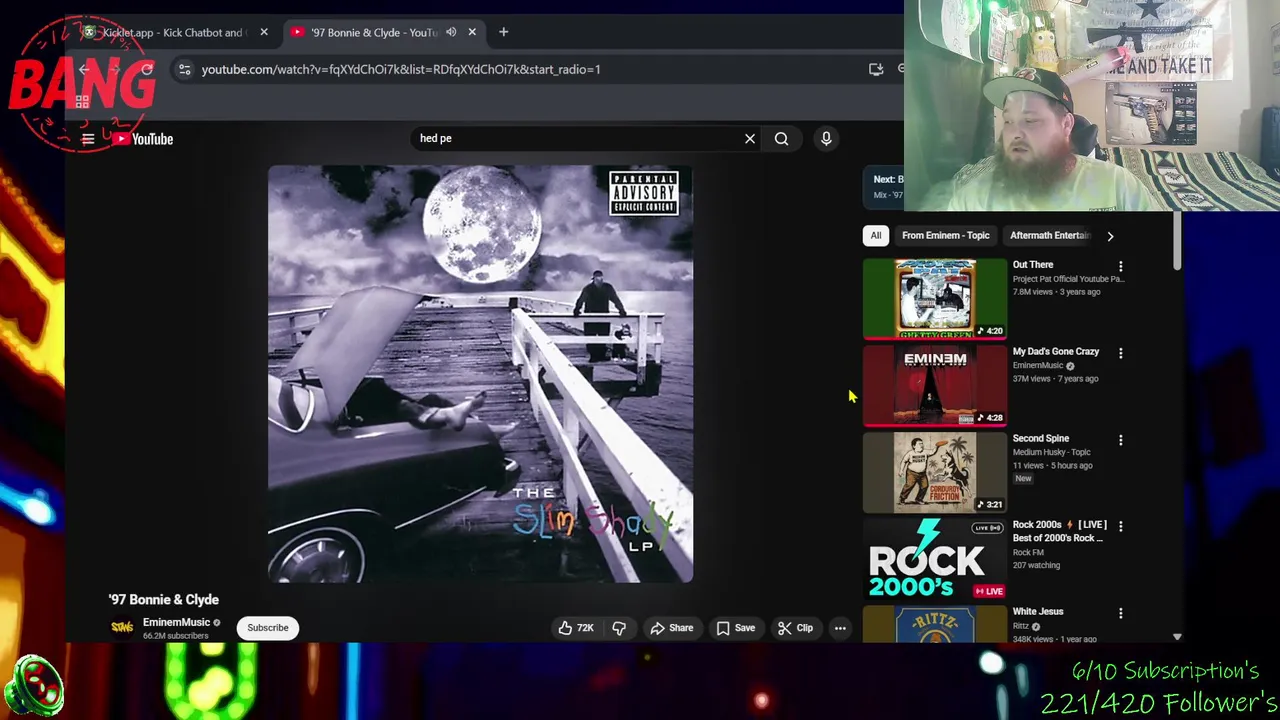Click the White Jesus title

pos(1038,611)
